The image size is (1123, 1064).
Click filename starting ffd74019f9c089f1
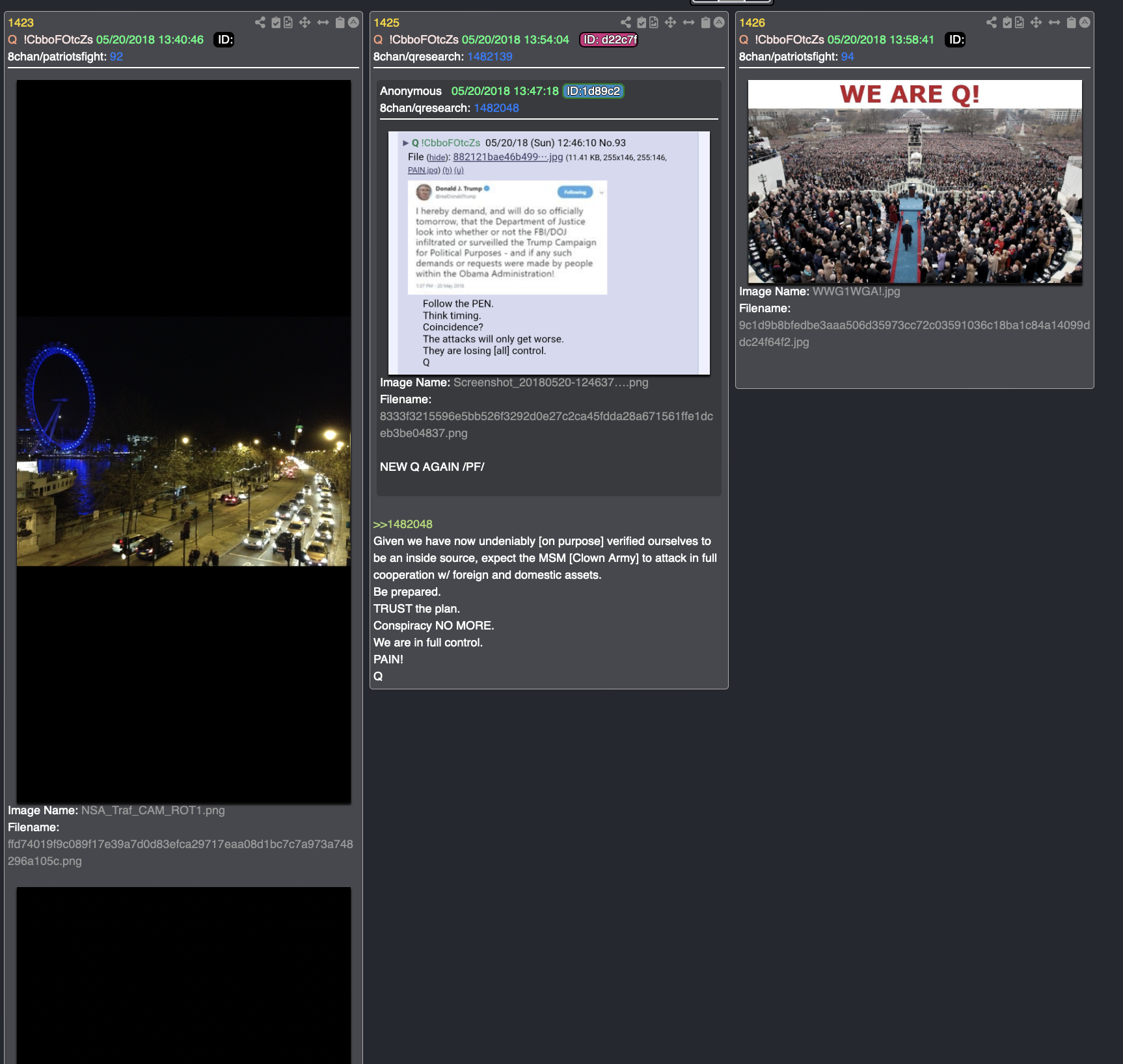pos(180,853)
